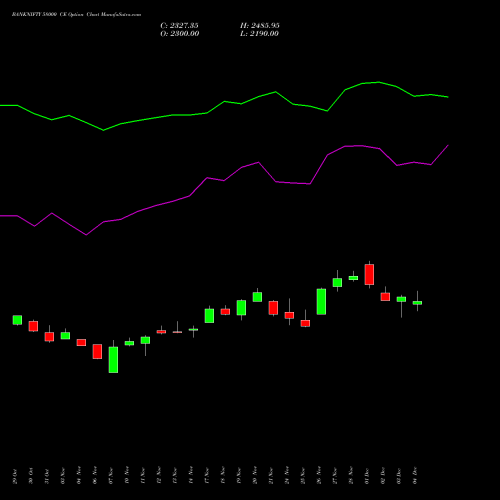Click the red candle above 06 Nov

click(97, 351)
